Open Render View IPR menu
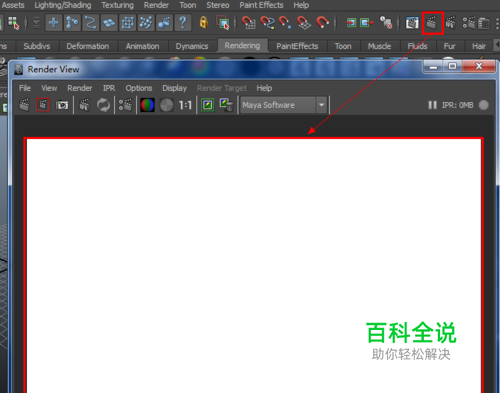 pos(109,88)
